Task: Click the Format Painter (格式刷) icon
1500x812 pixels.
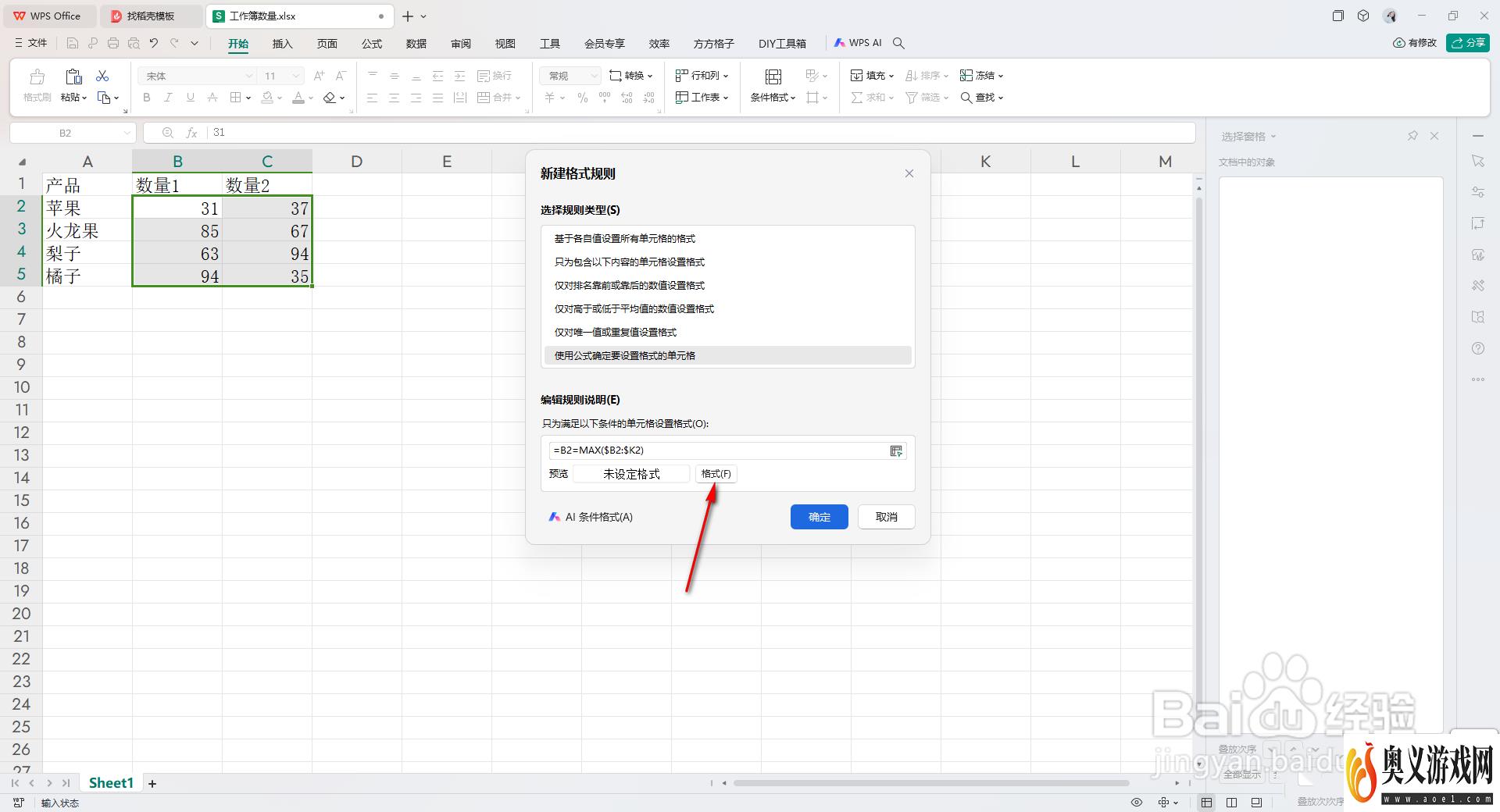Action: (x=37, y=85)
